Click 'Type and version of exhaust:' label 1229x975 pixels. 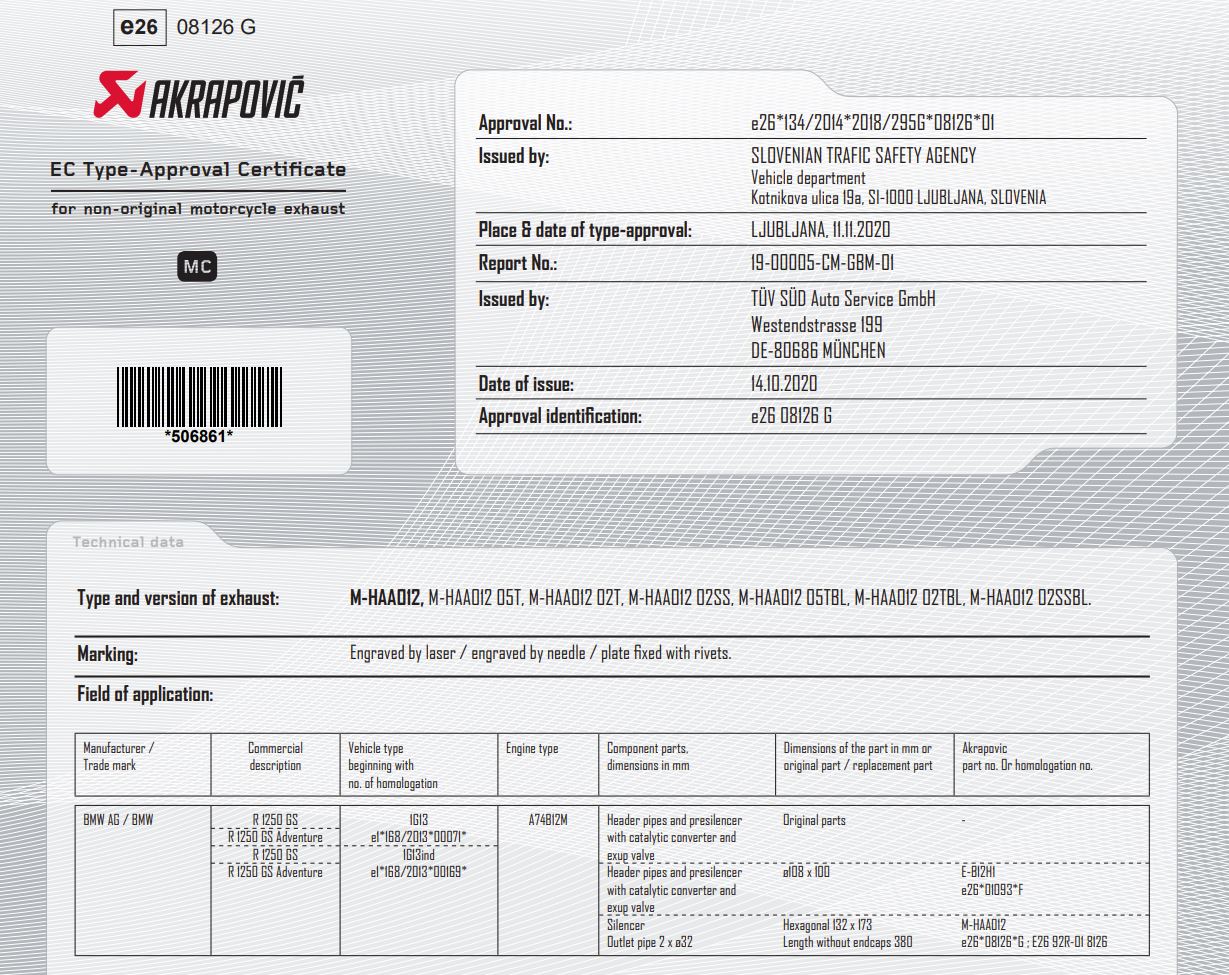point(178,599)
